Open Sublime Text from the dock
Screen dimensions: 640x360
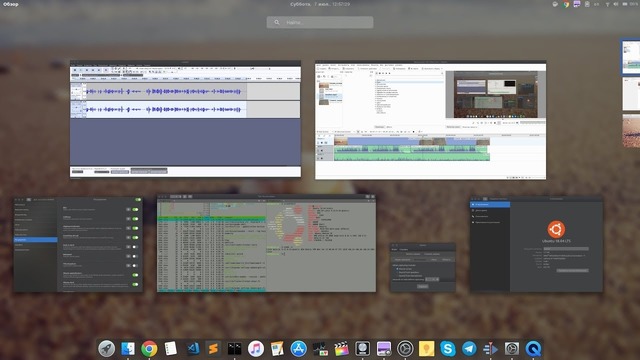pyautogui.click(x=213, y=349)
